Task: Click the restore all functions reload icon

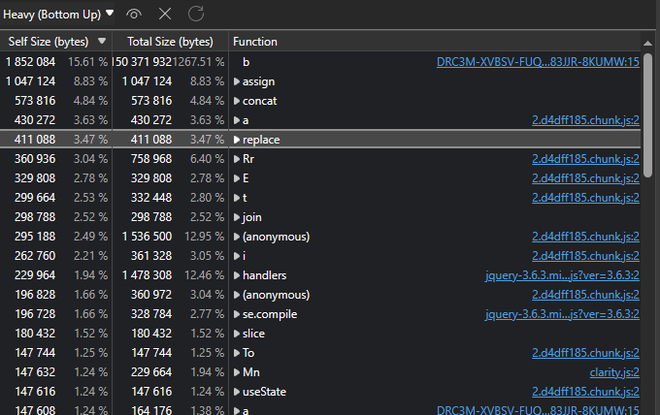Action: click(196, 13)
